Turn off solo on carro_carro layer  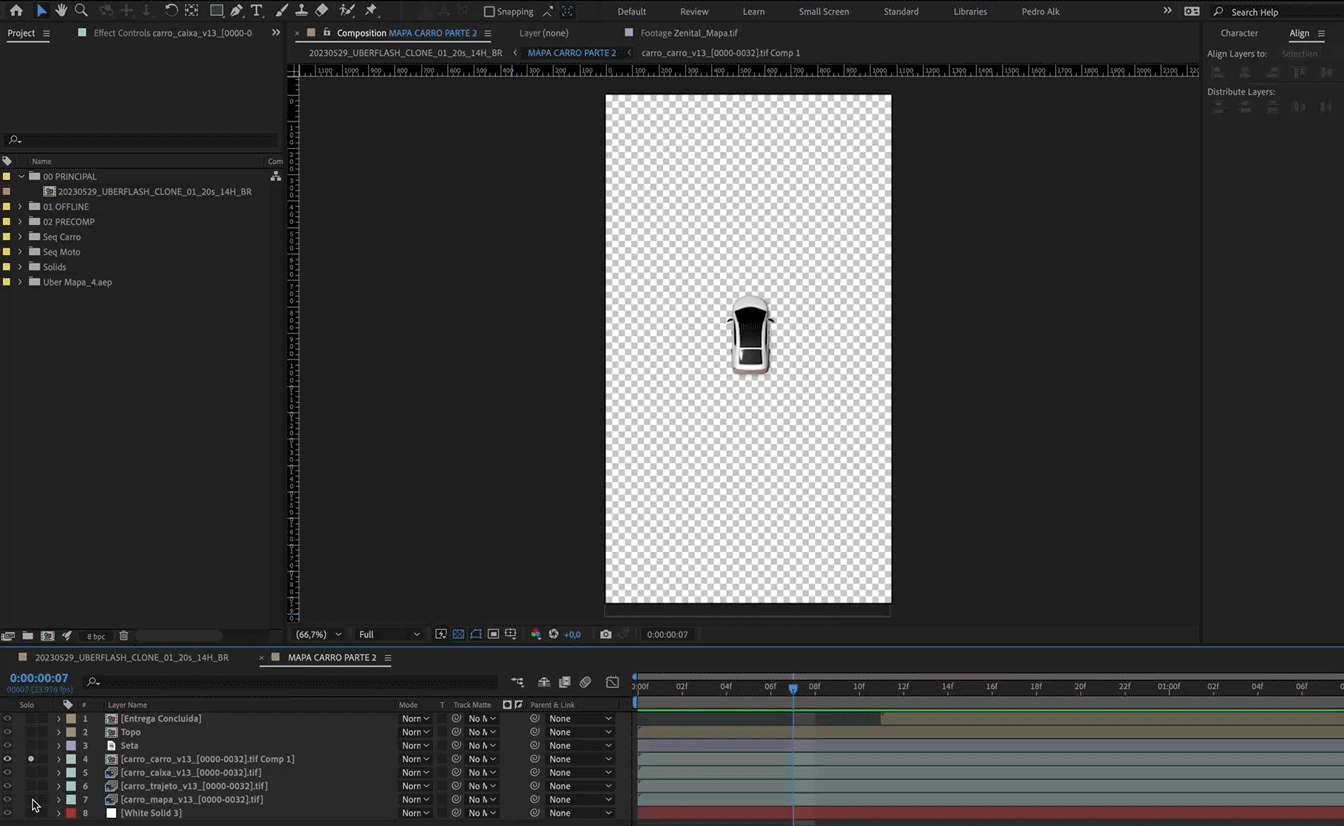[x=31, y=759]
